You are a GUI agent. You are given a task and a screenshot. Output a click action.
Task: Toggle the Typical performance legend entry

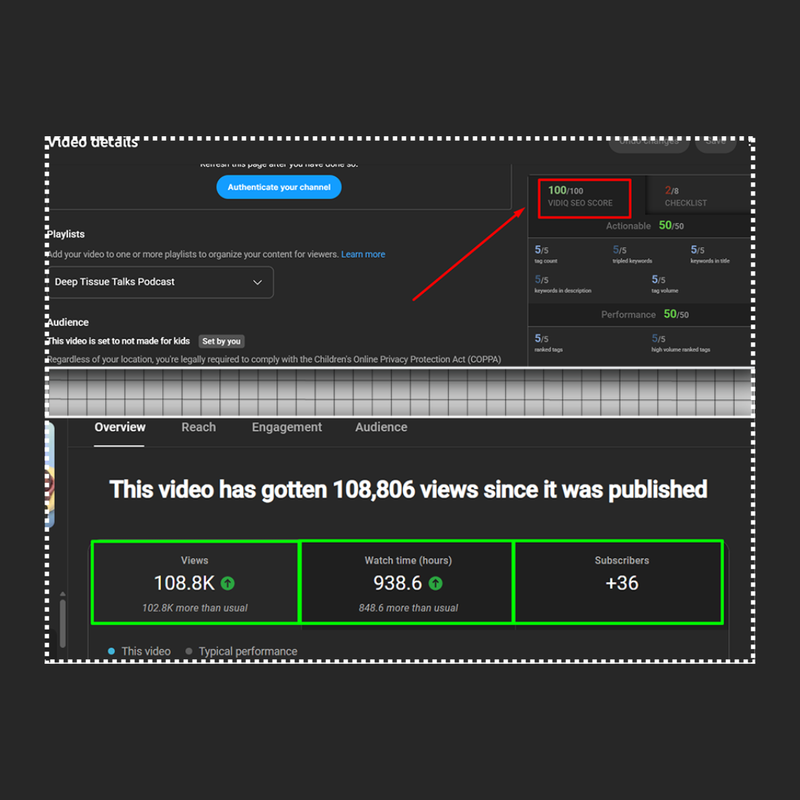point(248,650)
